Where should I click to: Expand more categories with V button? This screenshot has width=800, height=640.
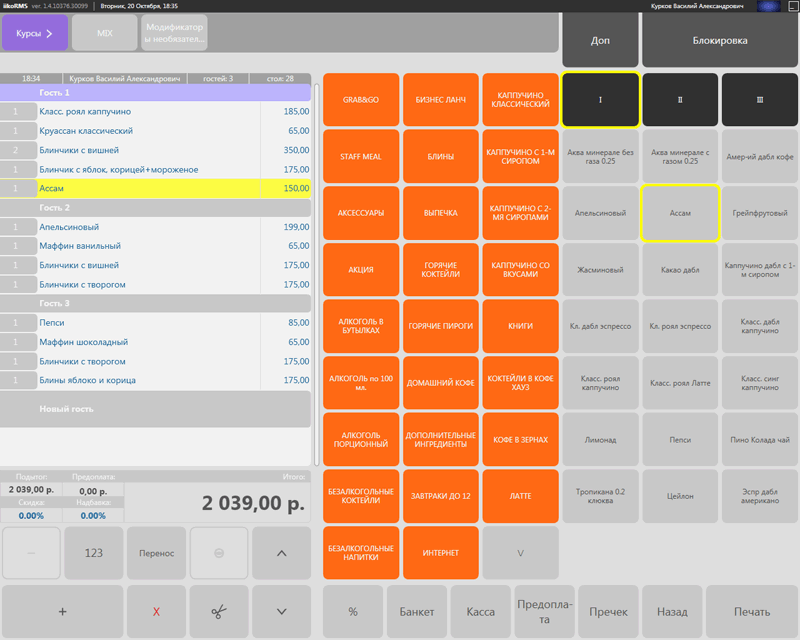coord(520,553)
